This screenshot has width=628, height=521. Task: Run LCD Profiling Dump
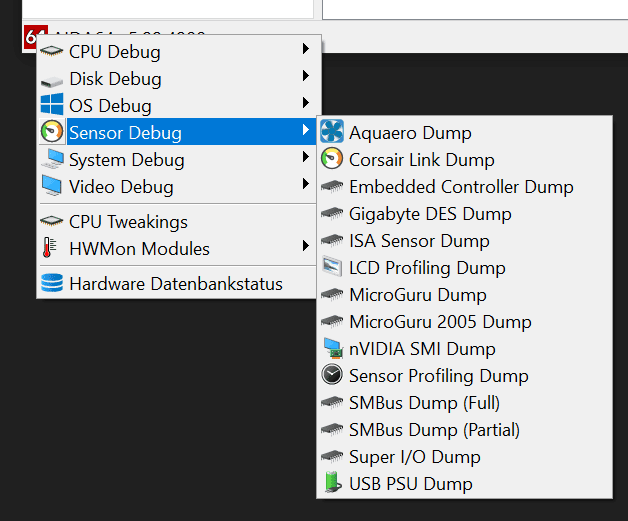pos(465,268)
